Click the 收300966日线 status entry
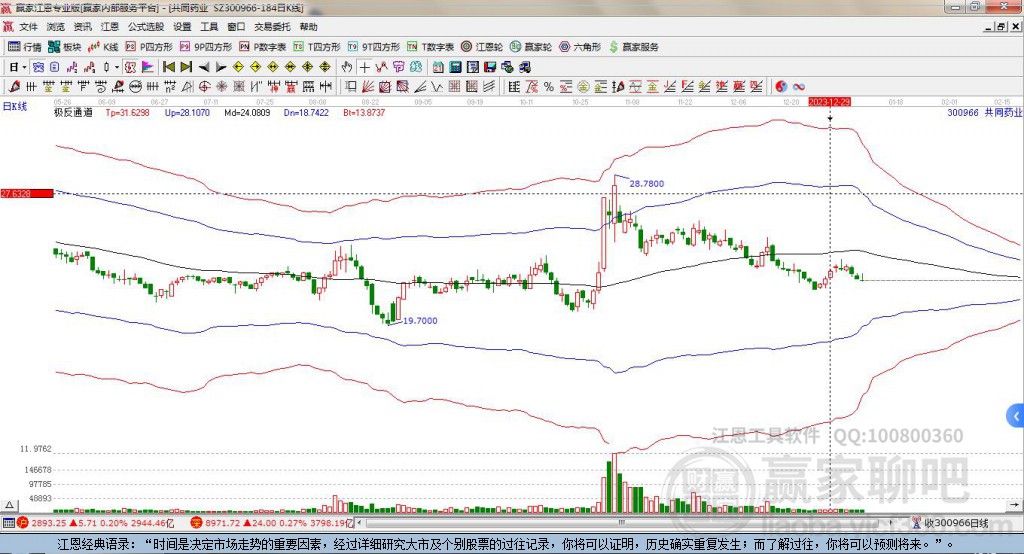 [950, 523]
